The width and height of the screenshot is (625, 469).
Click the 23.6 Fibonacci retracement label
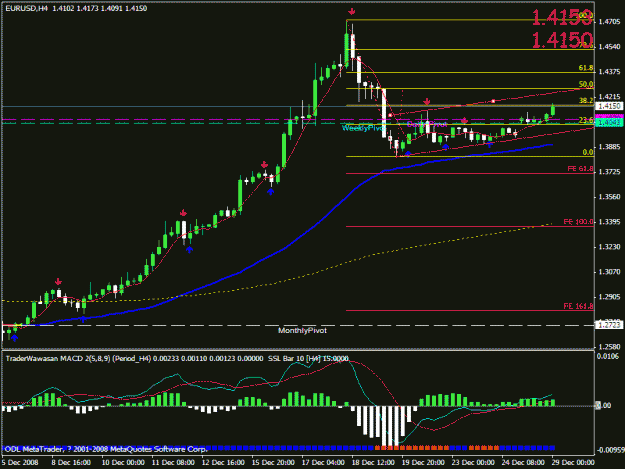coord(586,120)
